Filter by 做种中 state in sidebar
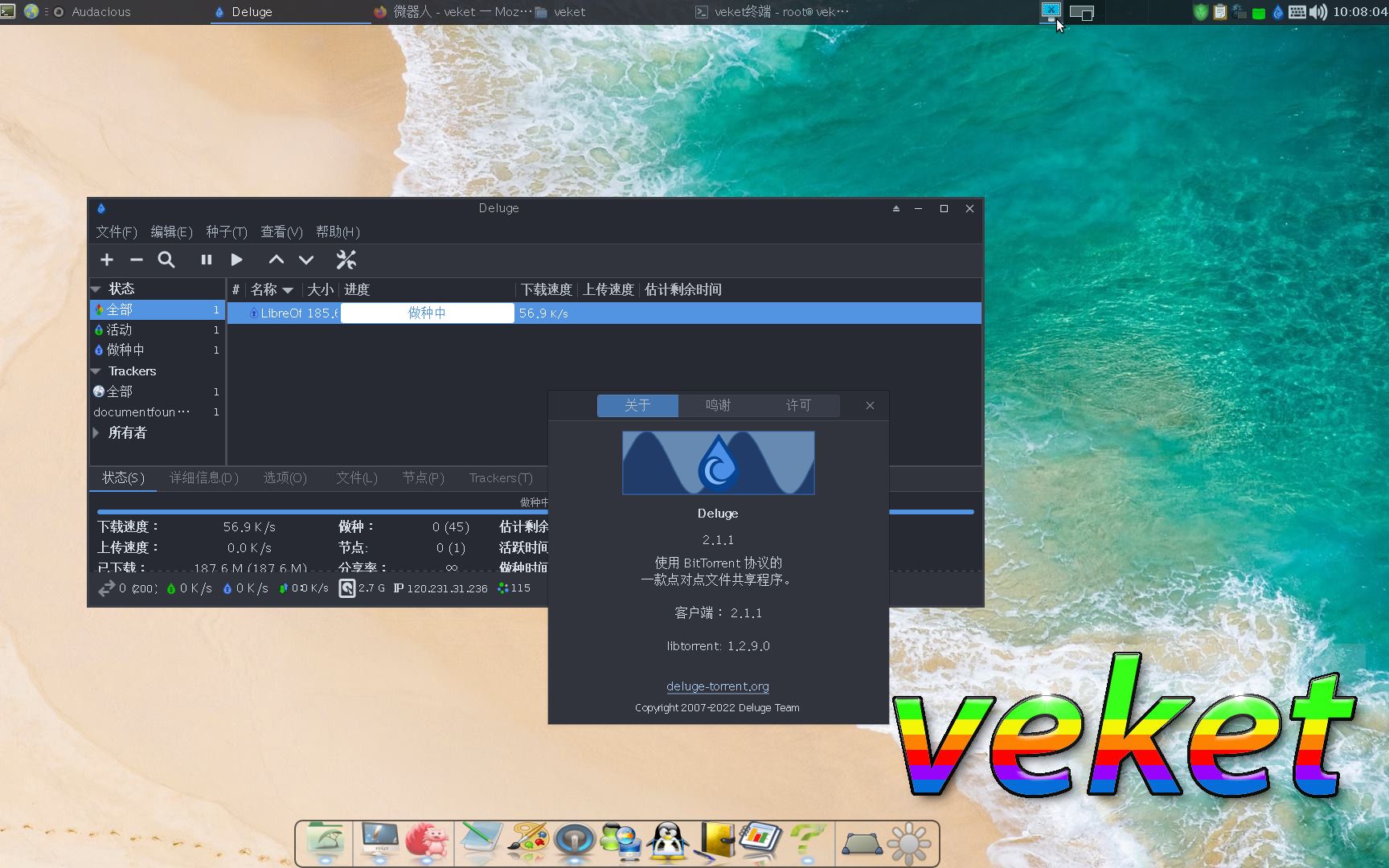 point(157,350)
